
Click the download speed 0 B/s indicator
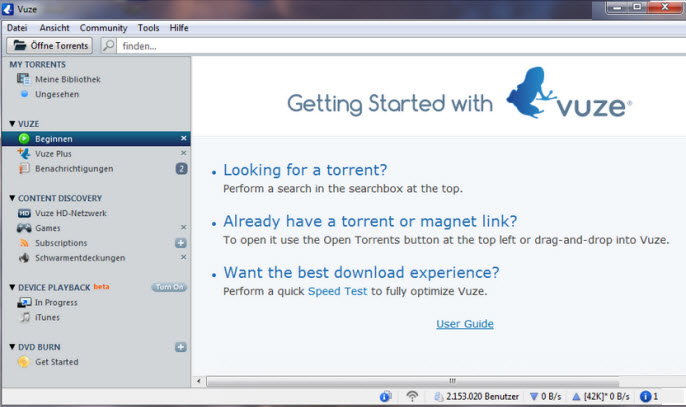tap(546, 396)
